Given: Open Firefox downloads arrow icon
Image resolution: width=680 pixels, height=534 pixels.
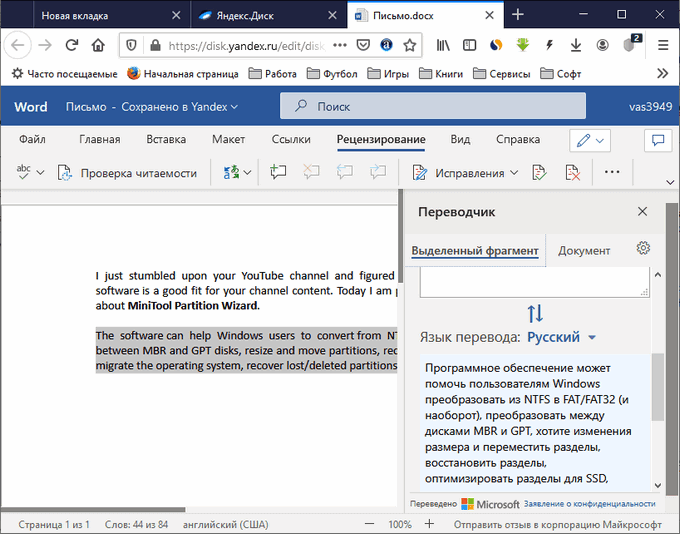Looking at the screenshot, I should (x=574, y=45).
